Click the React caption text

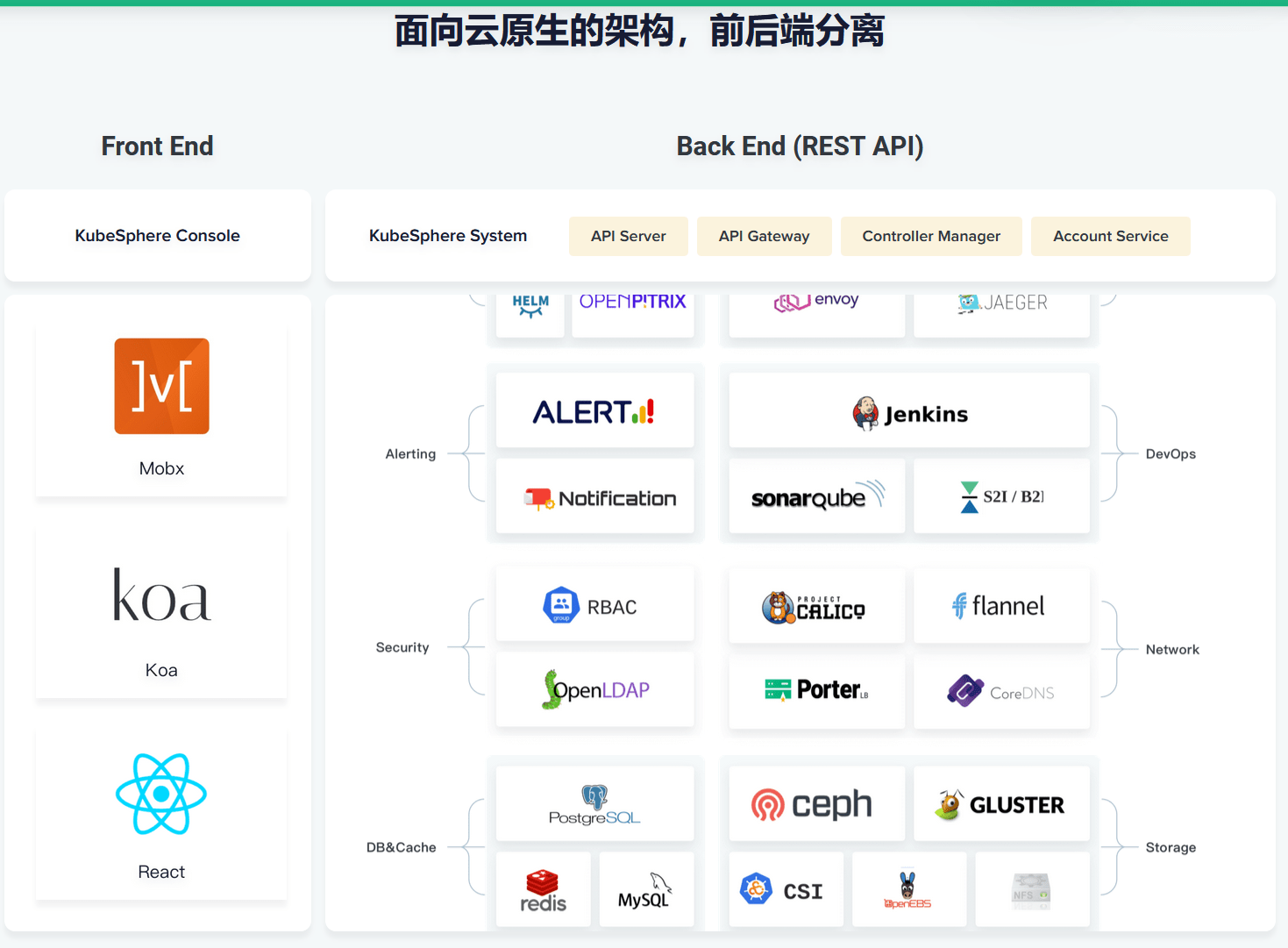[161, 872]
